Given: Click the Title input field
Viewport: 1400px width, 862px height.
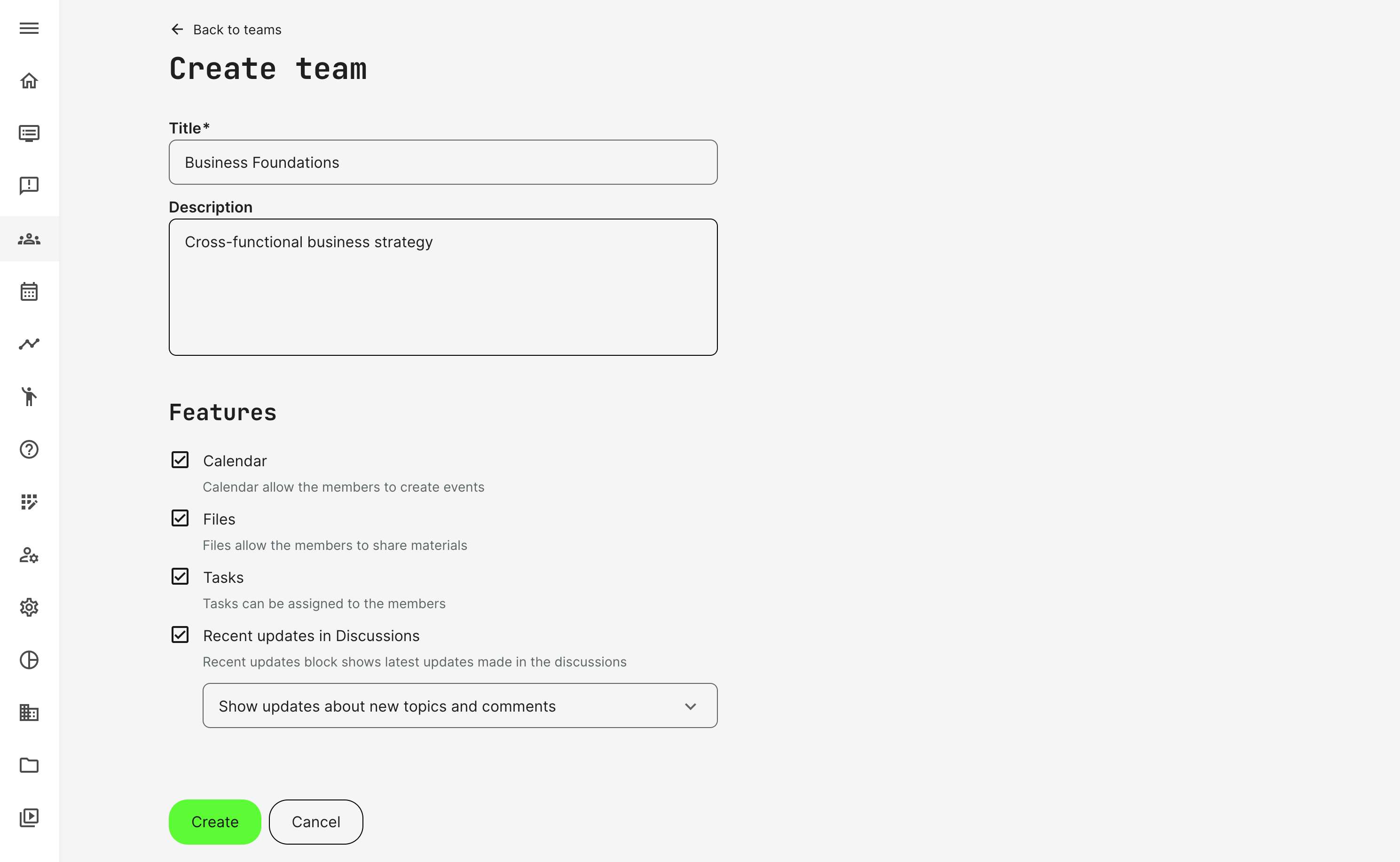Looking at the screenshot, I should [443, 163].
